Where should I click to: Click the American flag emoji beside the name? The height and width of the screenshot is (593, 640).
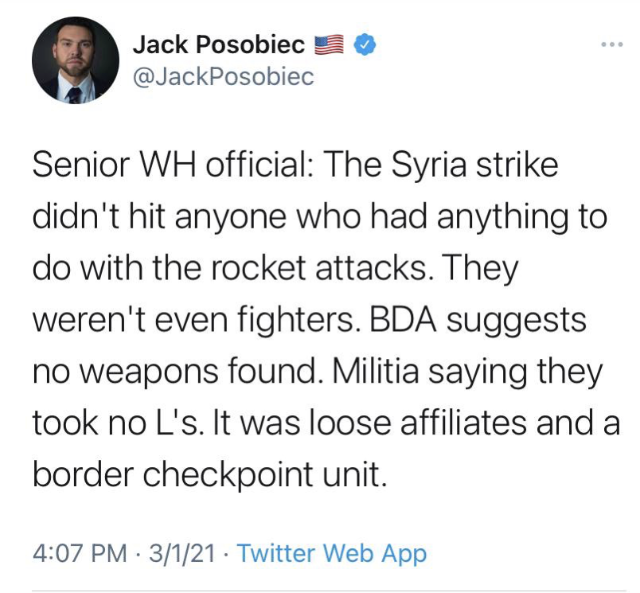[329, 45]
